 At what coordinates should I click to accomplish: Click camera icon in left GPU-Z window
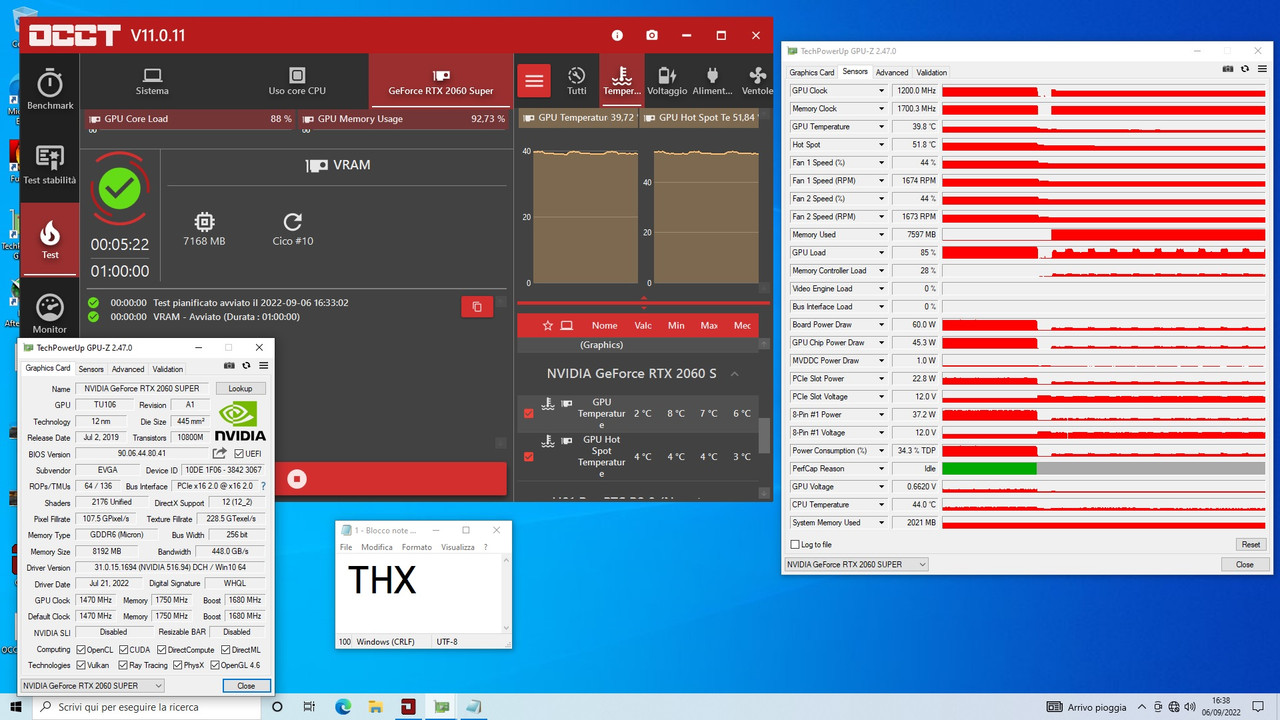(x=229, y=367)
